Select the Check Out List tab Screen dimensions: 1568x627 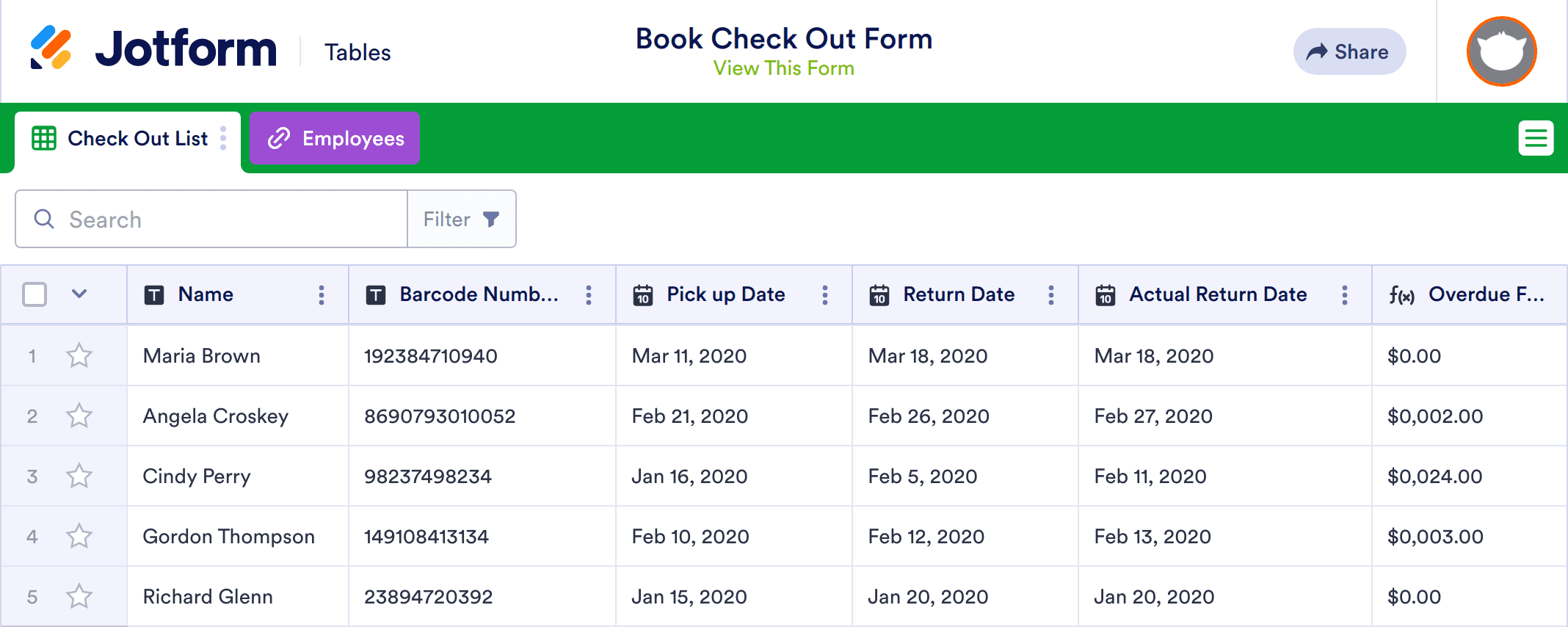121,138
